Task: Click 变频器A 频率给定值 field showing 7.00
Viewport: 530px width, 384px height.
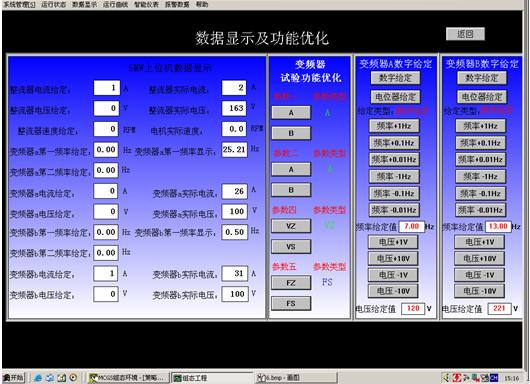Action: pos(411,226)
